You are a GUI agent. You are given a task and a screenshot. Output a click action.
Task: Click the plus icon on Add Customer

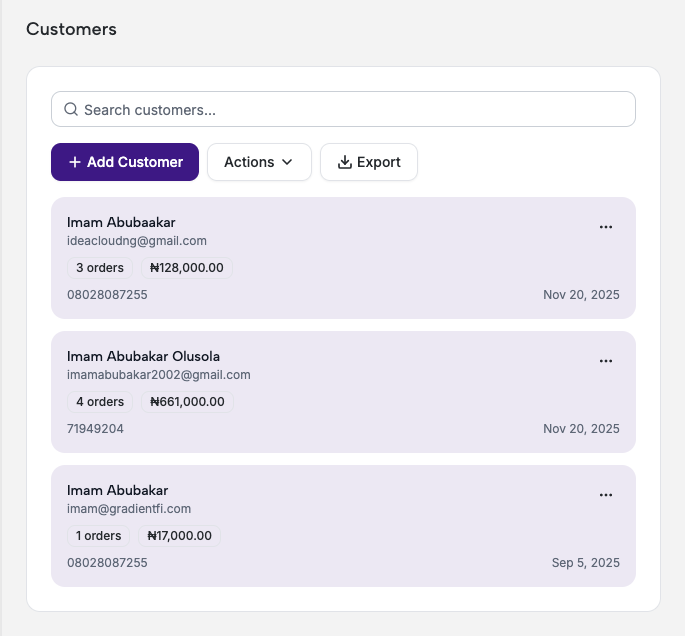point(75,162)
